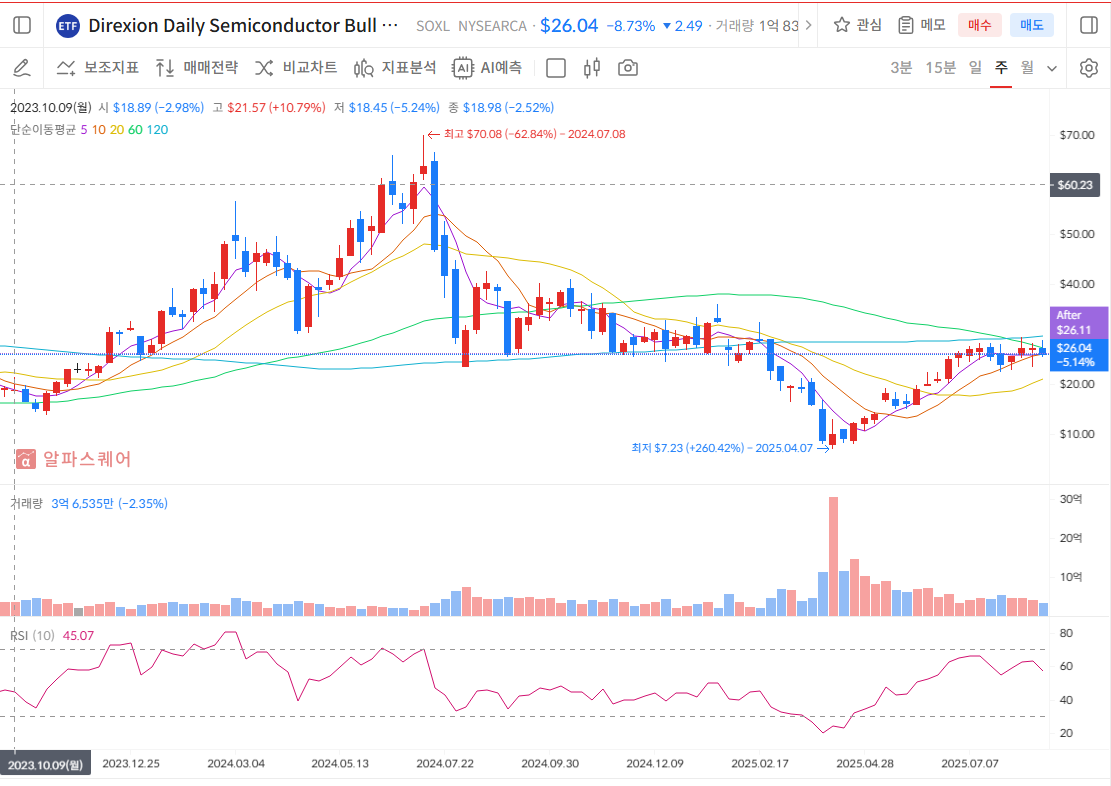Screen dimensions: 1111x786
Task: Click the square layout icon
Action: [x=556, y=68]
